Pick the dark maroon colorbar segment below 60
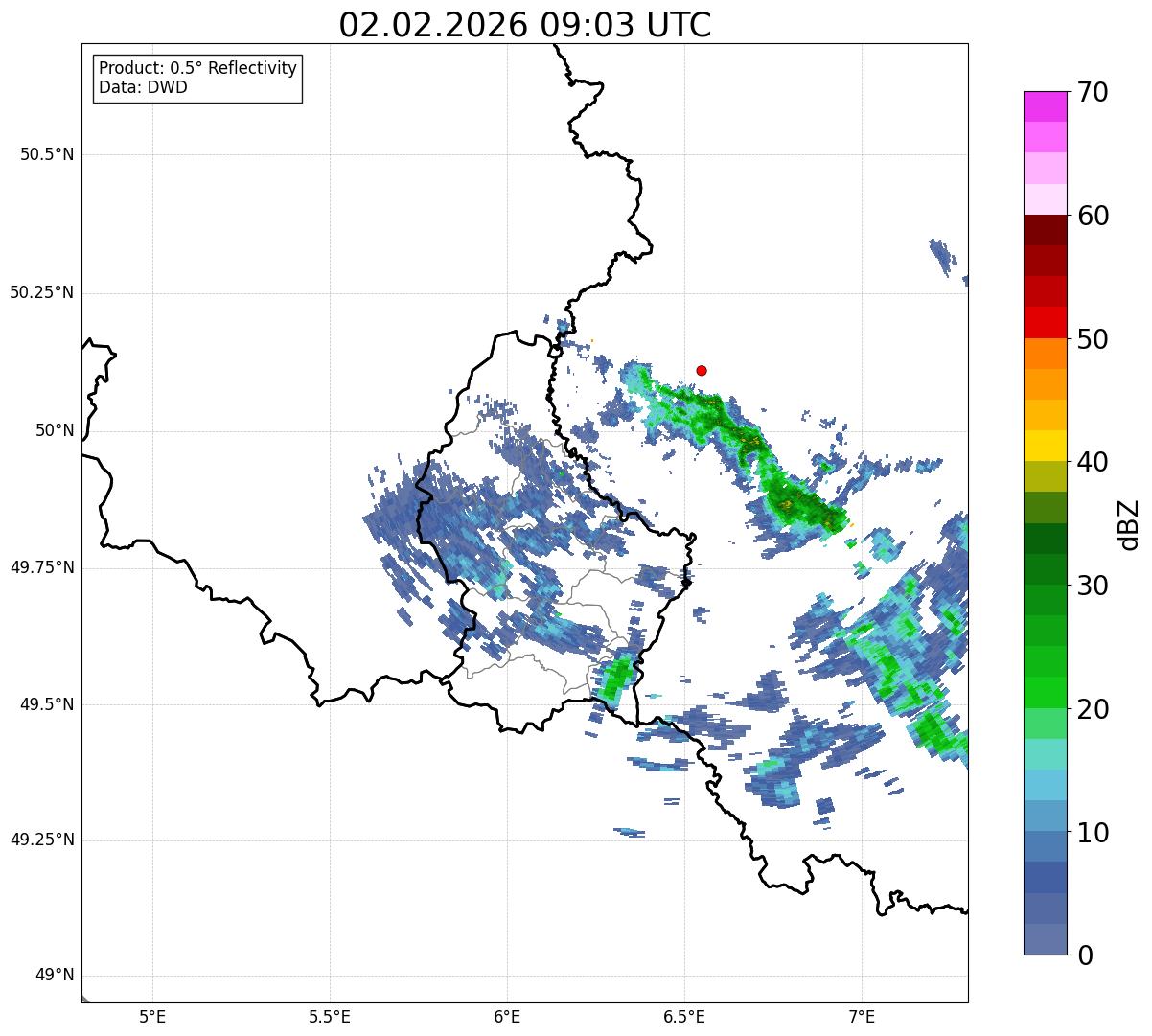The height and width of the screenshot is (1036, 1152). coord(1045,230)
